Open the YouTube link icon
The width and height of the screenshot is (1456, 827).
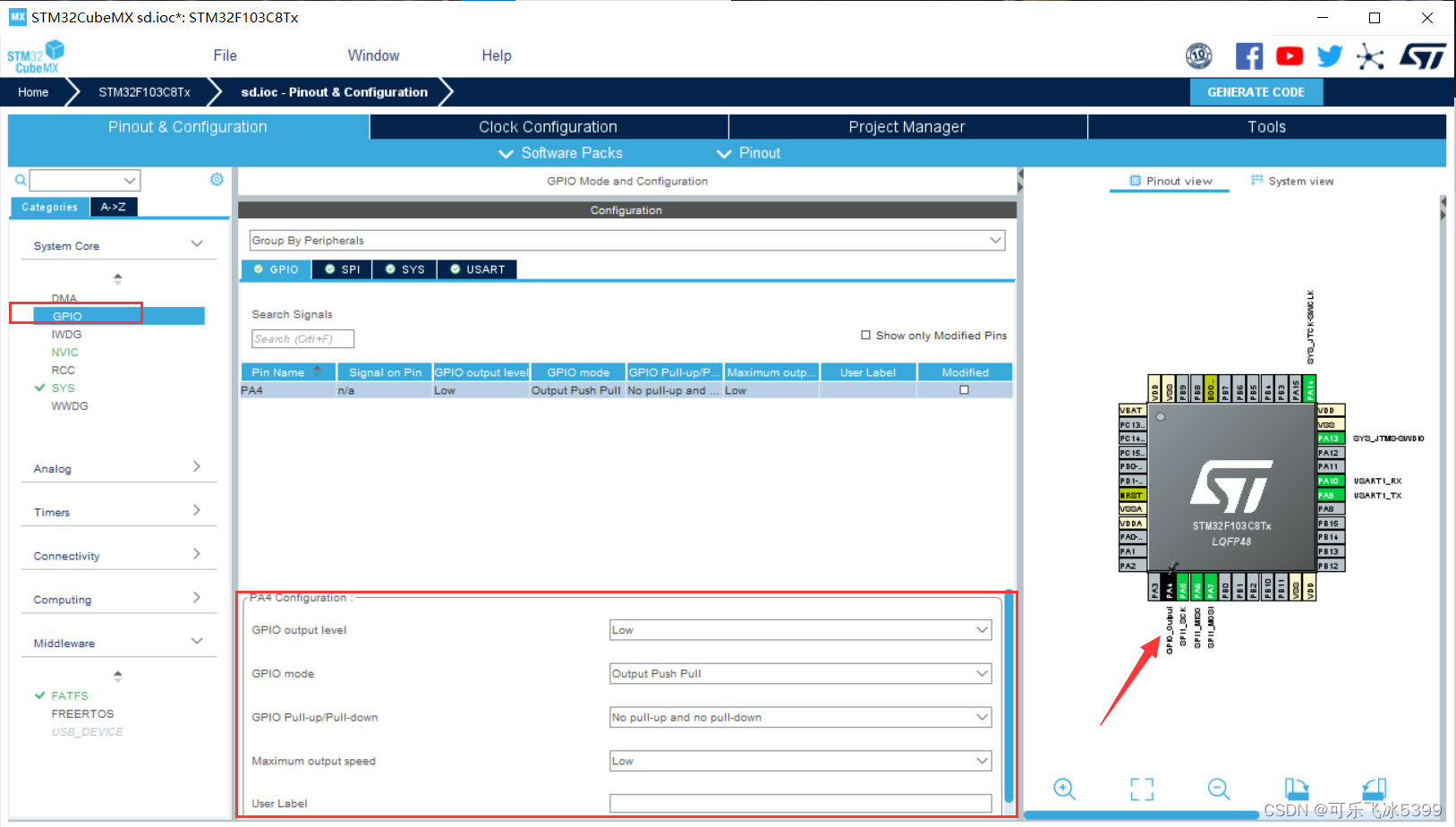[1290, 56]
